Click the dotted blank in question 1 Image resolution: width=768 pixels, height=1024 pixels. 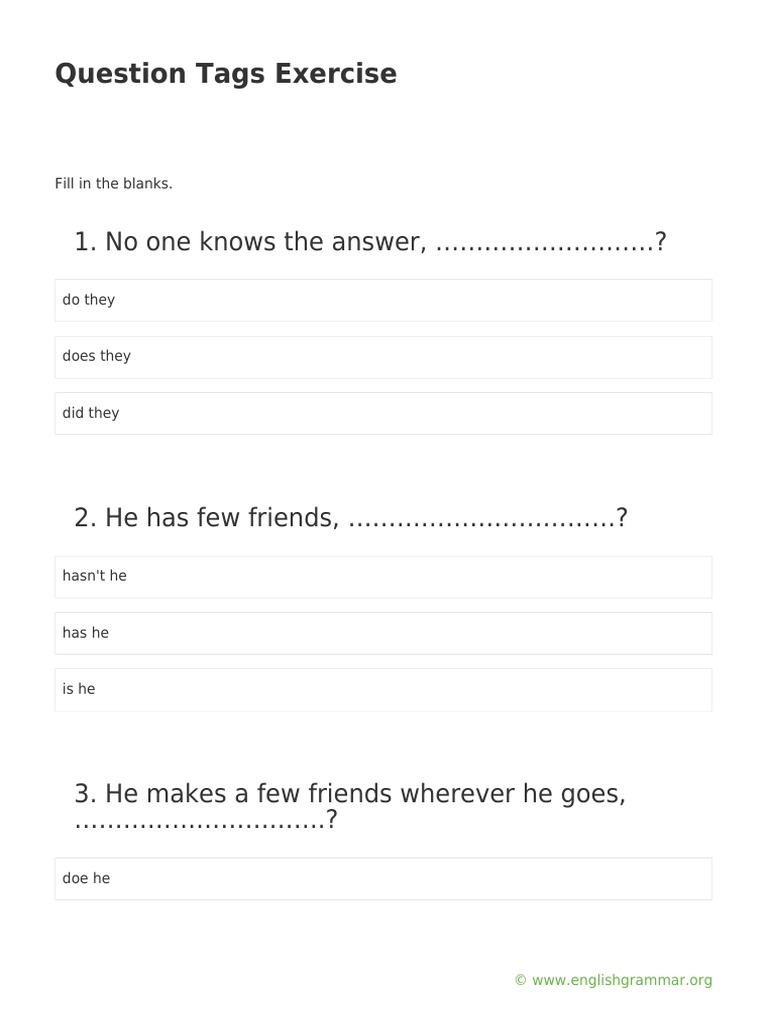coord(545,244)
